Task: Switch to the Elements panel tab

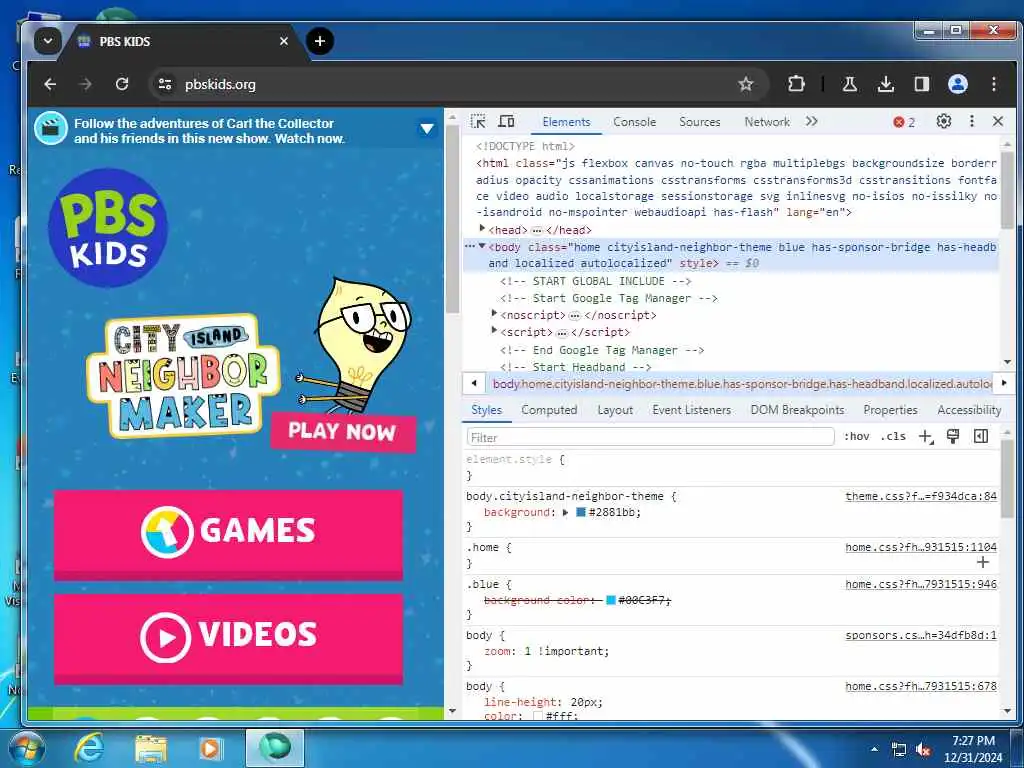Action: (566, 122)
